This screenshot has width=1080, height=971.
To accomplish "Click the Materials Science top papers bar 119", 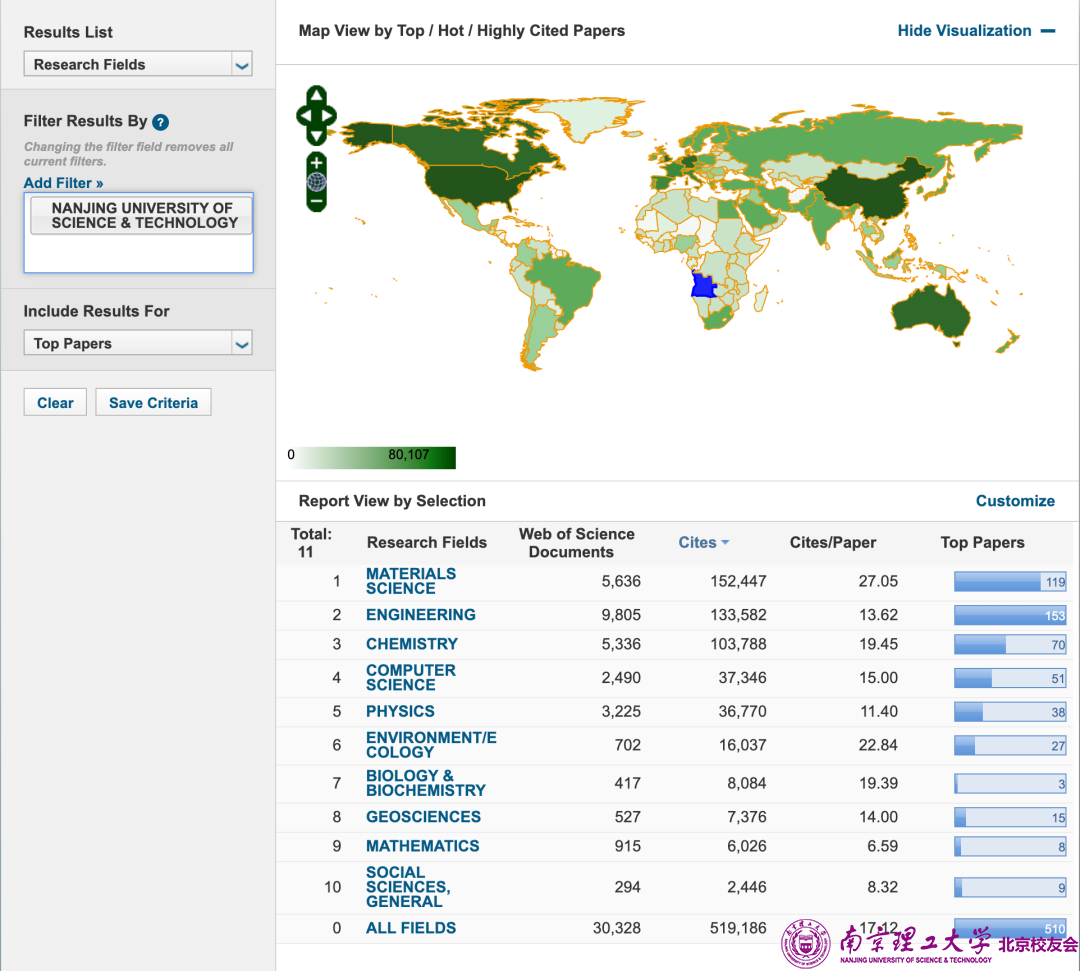I will coord(1010,582).
